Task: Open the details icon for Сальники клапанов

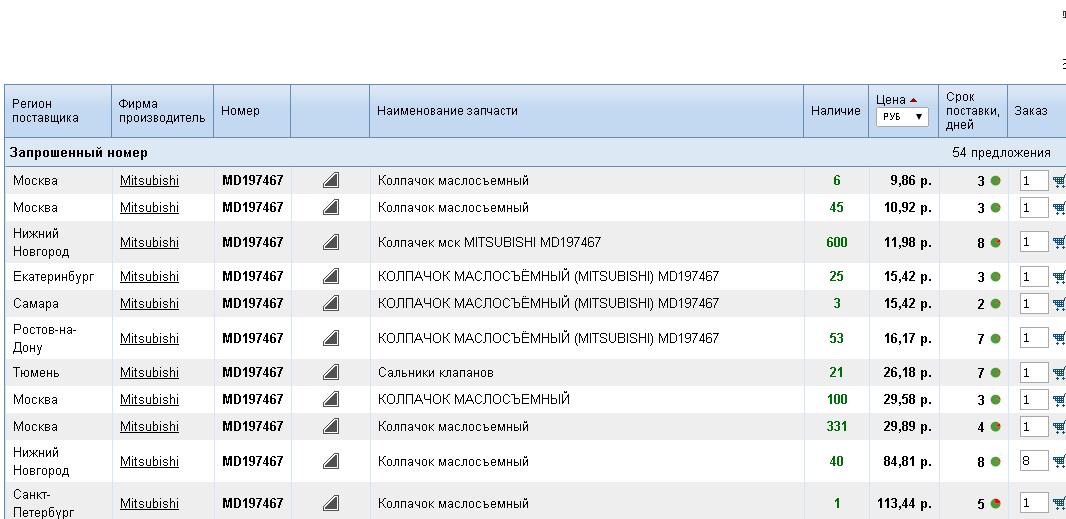Action: 331,373
